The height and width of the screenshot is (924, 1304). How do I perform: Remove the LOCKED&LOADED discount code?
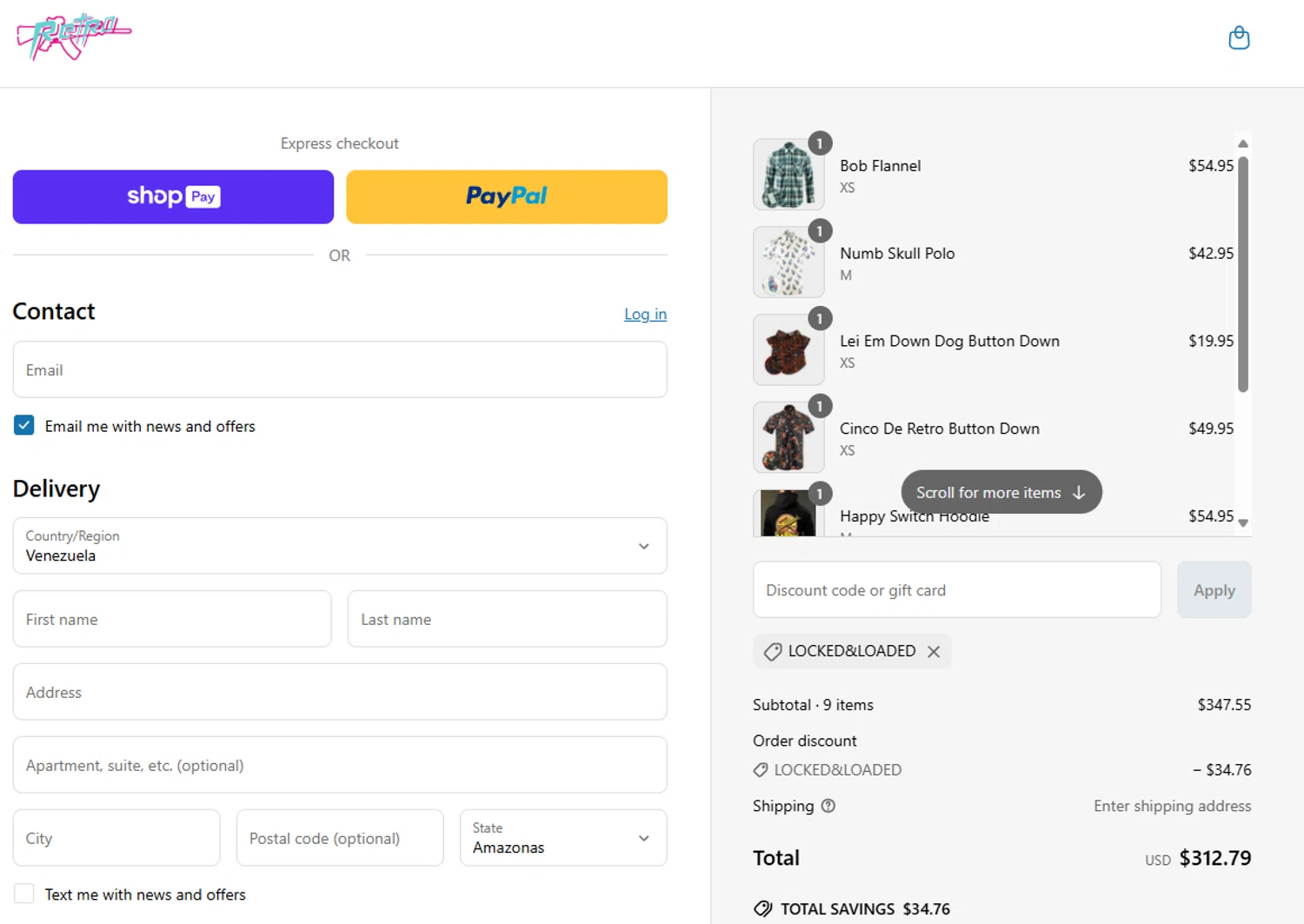pyautogui.click(x=934, y=652)
